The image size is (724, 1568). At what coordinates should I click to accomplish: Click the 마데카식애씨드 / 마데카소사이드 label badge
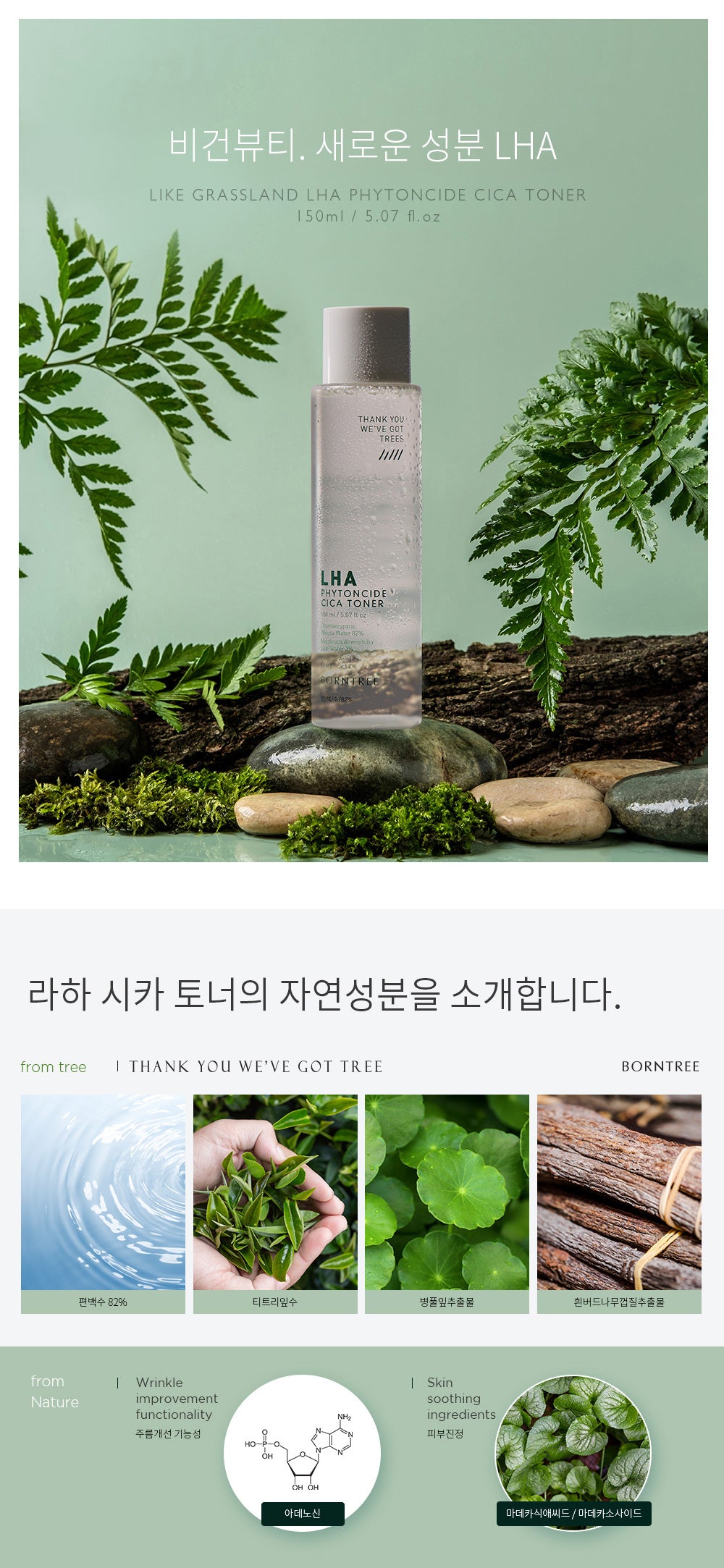point(574,1513)
